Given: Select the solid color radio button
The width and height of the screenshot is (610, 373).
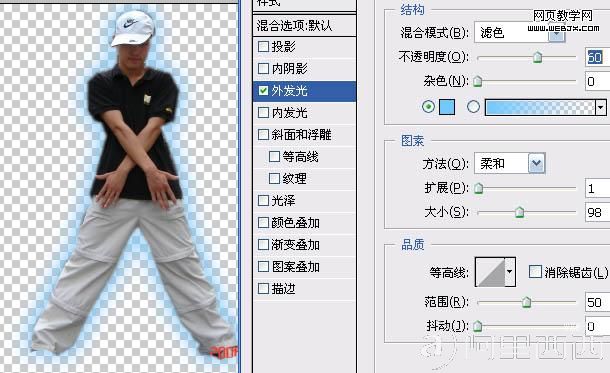Looking at the screenshot, I should 428,107.
